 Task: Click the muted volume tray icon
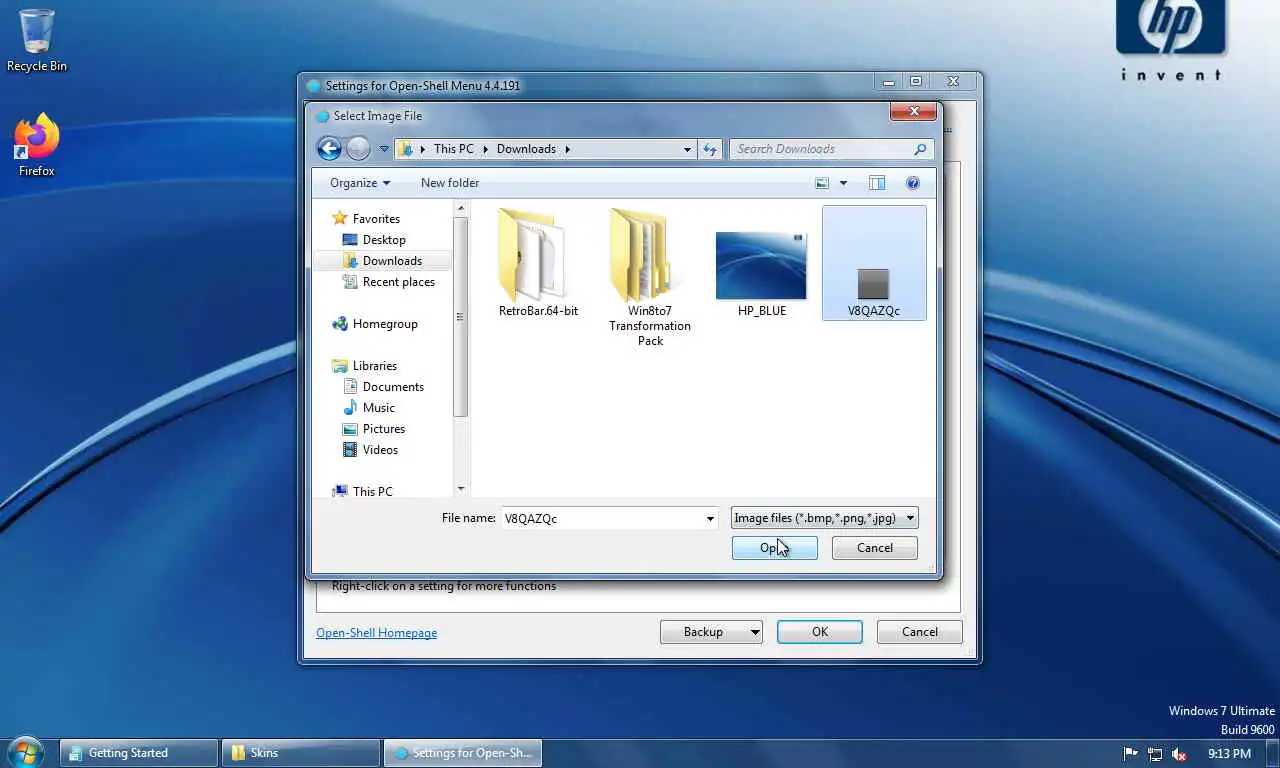[1179, 754]
